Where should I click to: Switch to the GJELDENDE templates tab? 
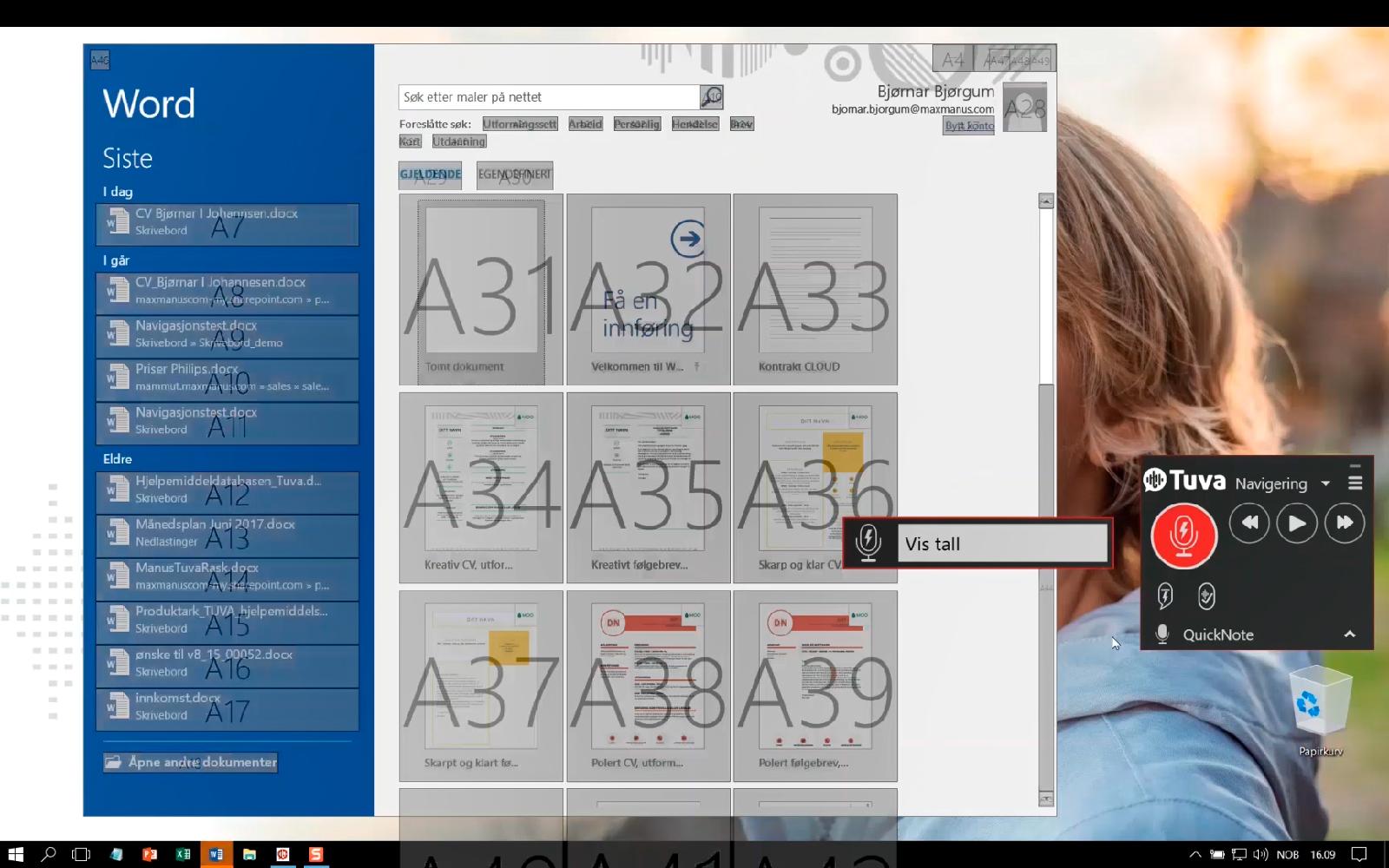point(431,174)
